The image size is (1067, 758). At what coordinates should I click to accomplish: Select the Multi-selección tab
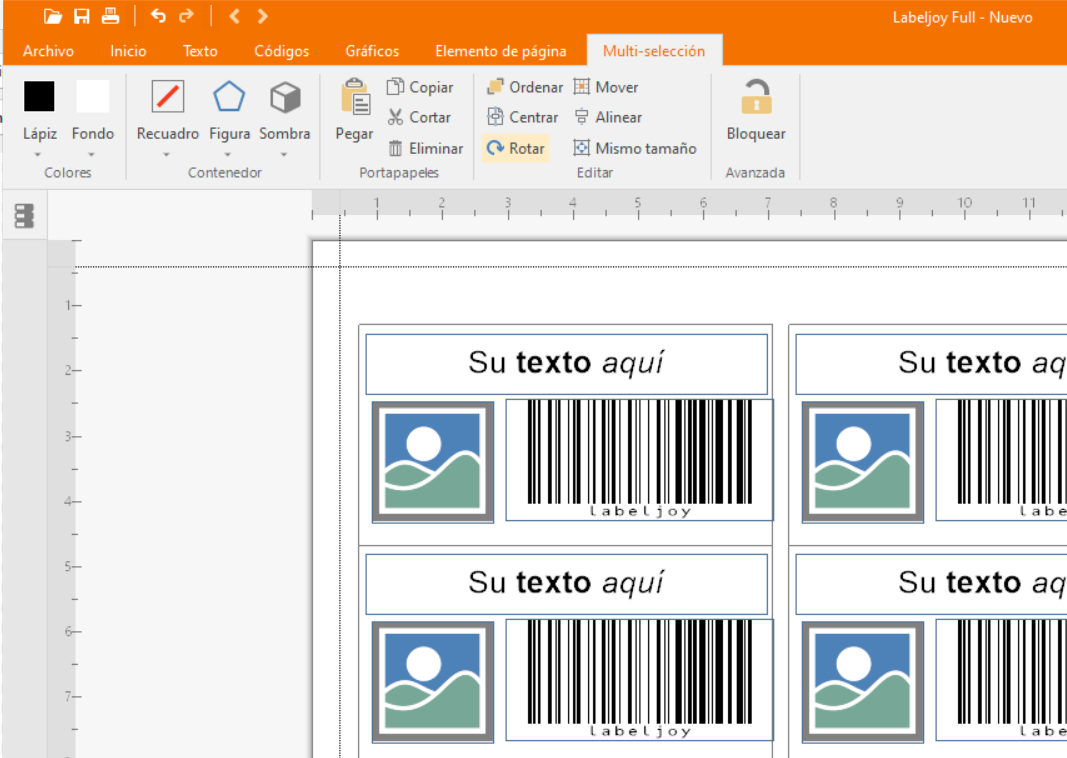[x=654, y=51]
